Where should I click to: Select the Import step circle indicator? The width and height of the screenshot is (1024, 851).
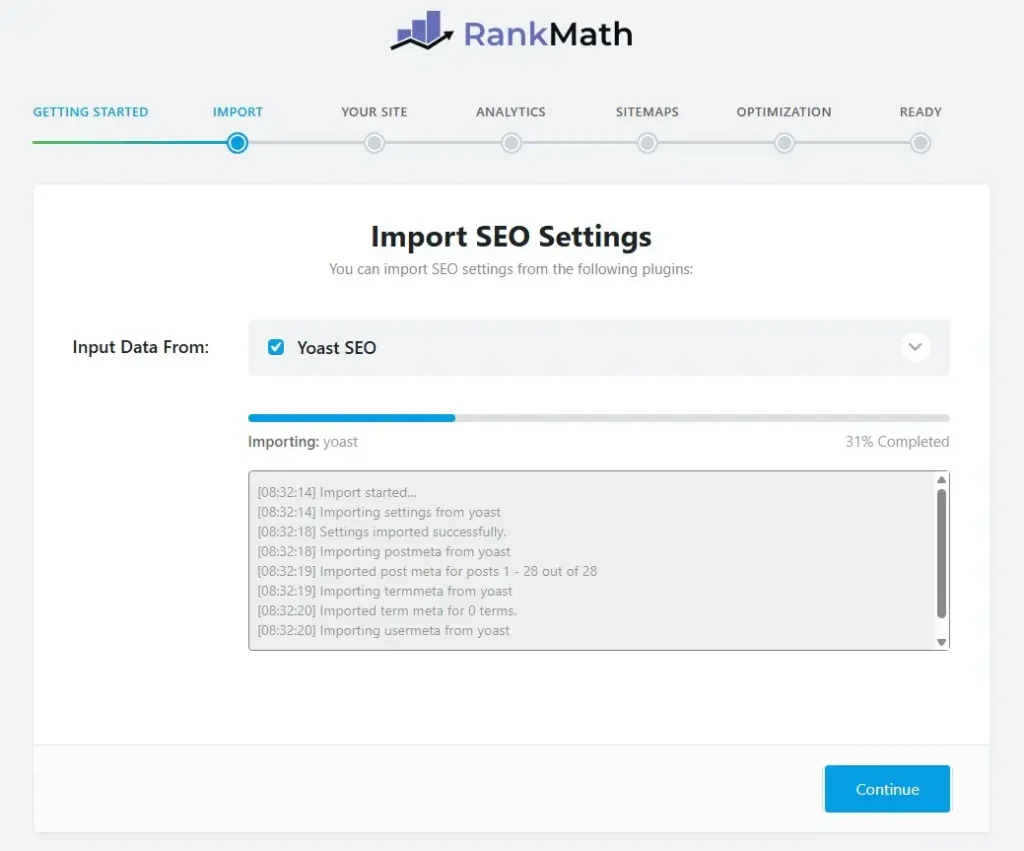pos(237,143)
